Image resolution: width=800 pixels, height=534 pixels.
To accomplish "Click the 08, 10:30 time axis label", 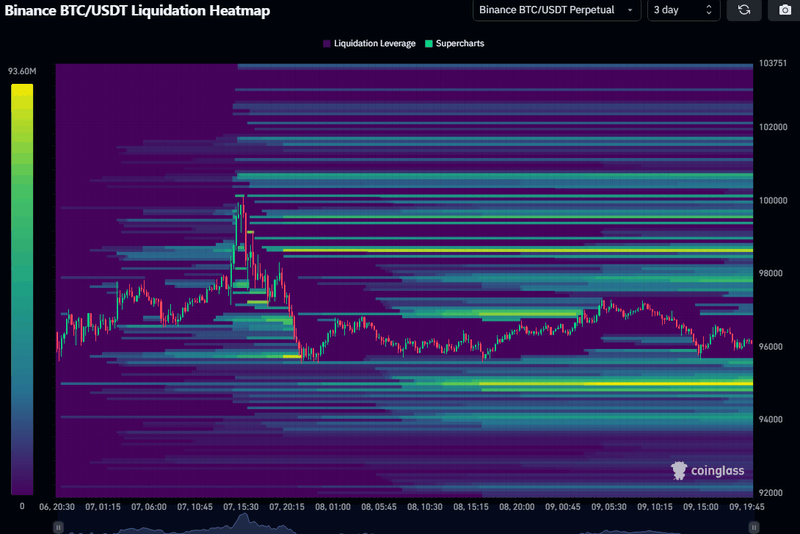I will (424, 506).
